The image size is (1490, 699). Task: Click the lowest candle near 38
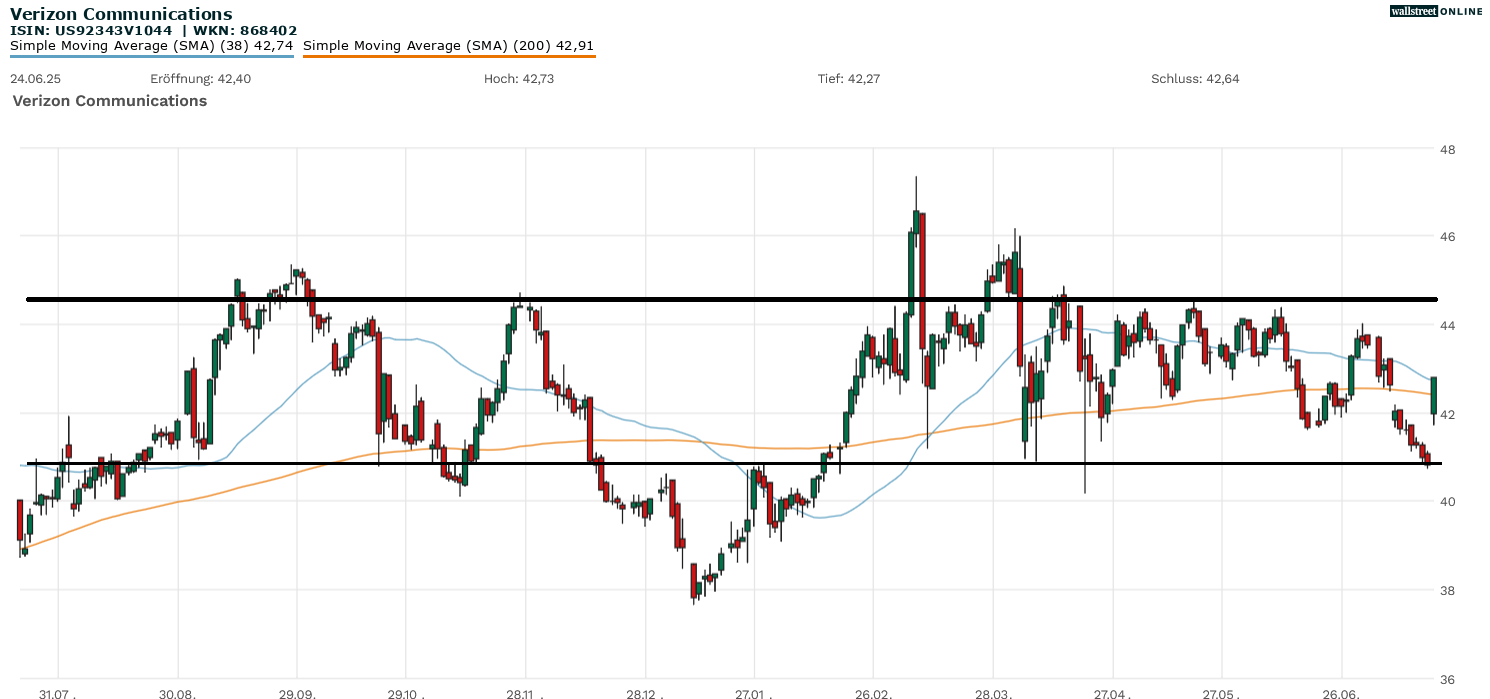(x=694, y=582)
